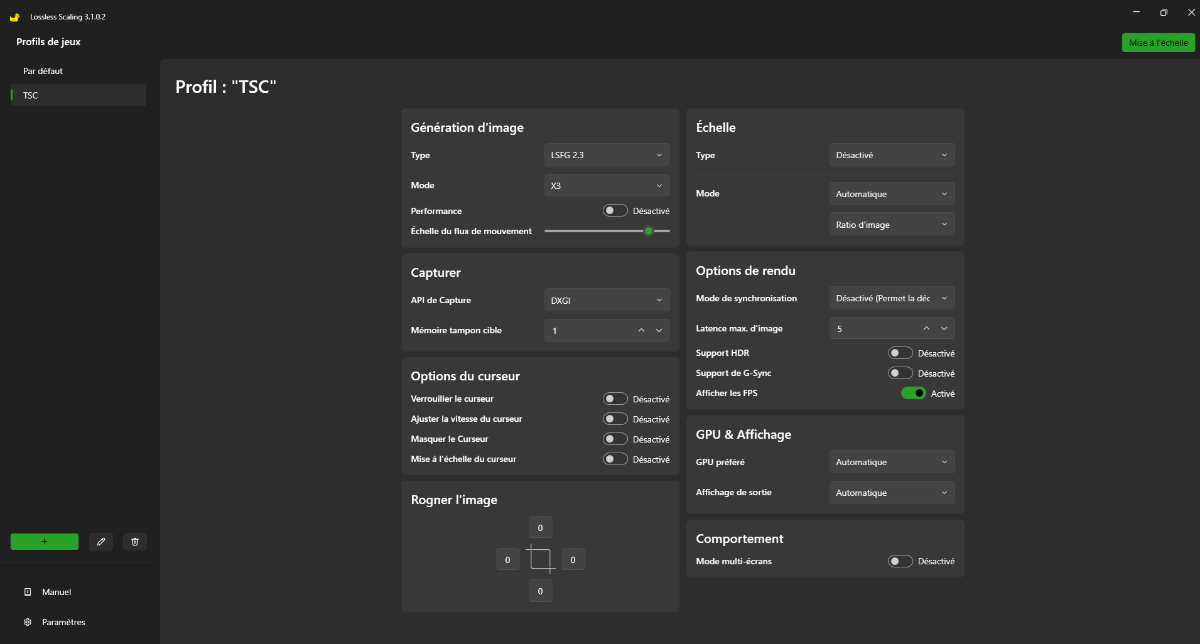The width and height of the screenshot is (1200, 644).
Task: Toggle Mode multi-écrans switch
Action: pyautogui.click(x=901, y=561)
